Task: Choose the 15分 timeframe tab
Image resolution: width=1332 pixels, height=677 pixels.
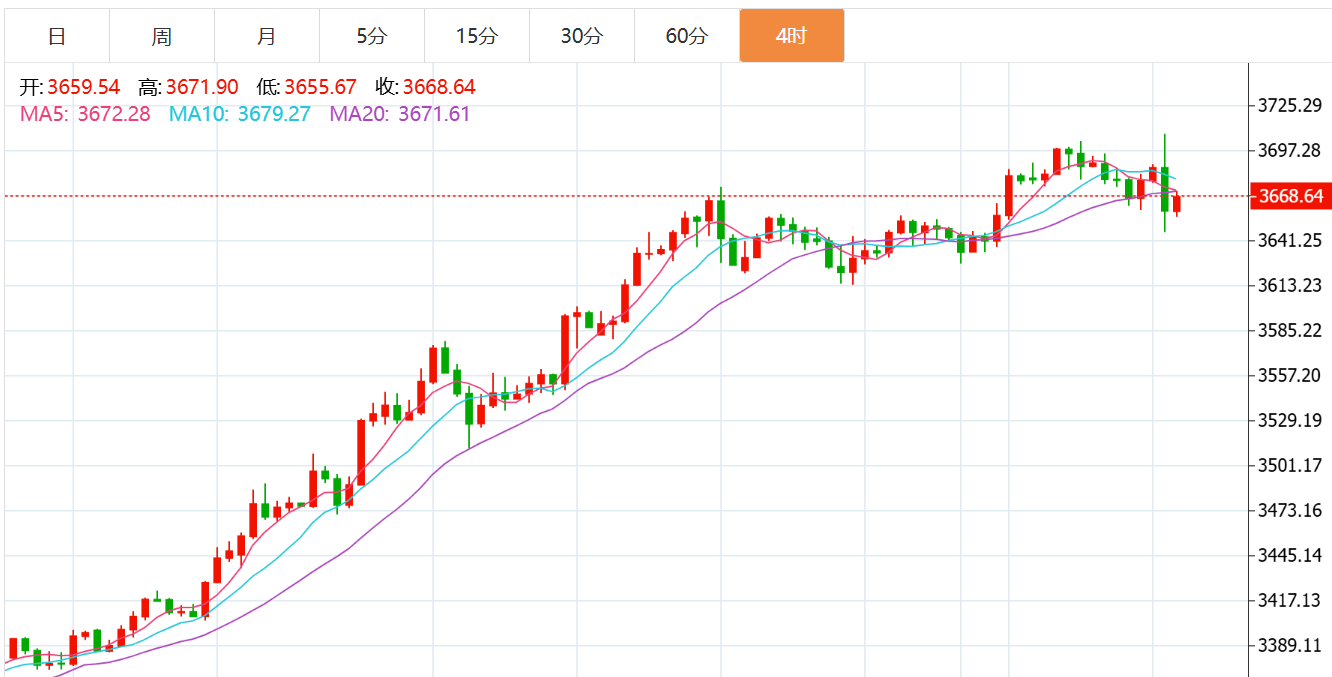Action: 477,37
